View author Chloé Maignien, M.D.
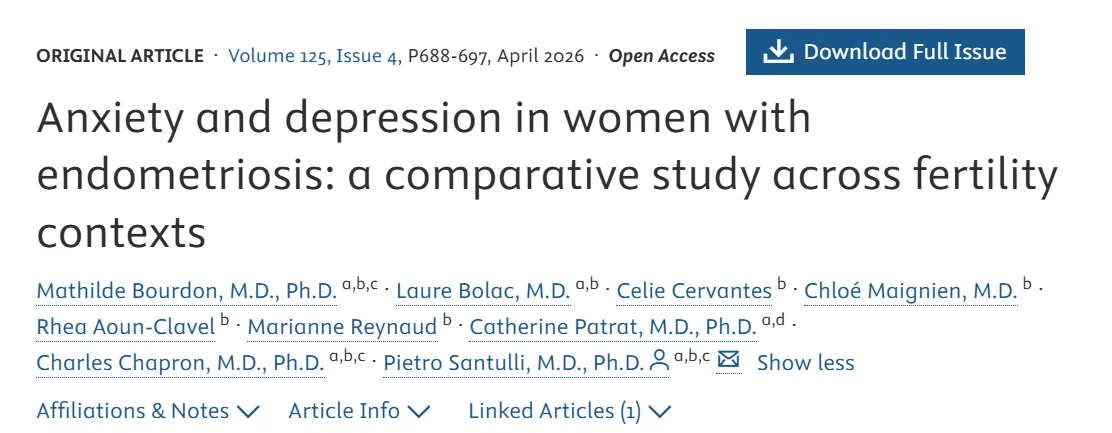Viewport: 1112px width, 433px height. pyautogui.click(x=910, y=291)
